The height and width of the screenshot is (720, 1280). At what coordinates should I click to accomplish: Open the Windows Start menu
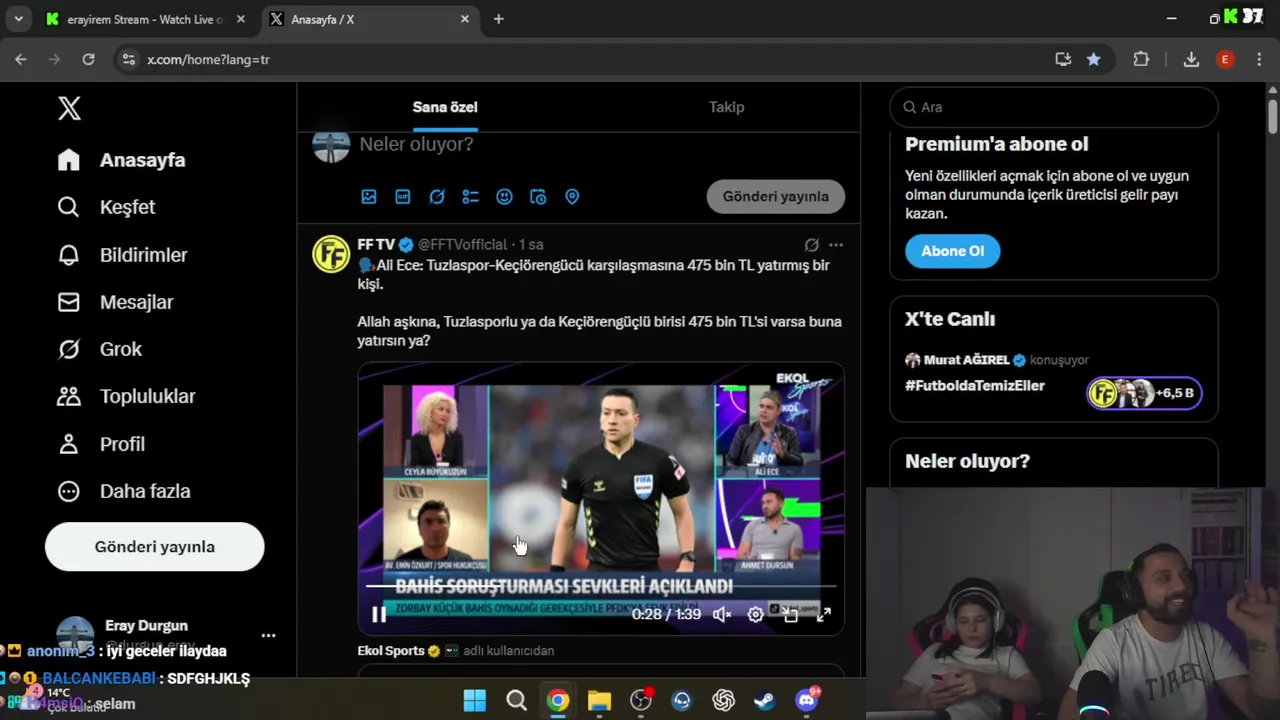pos(475,700)
